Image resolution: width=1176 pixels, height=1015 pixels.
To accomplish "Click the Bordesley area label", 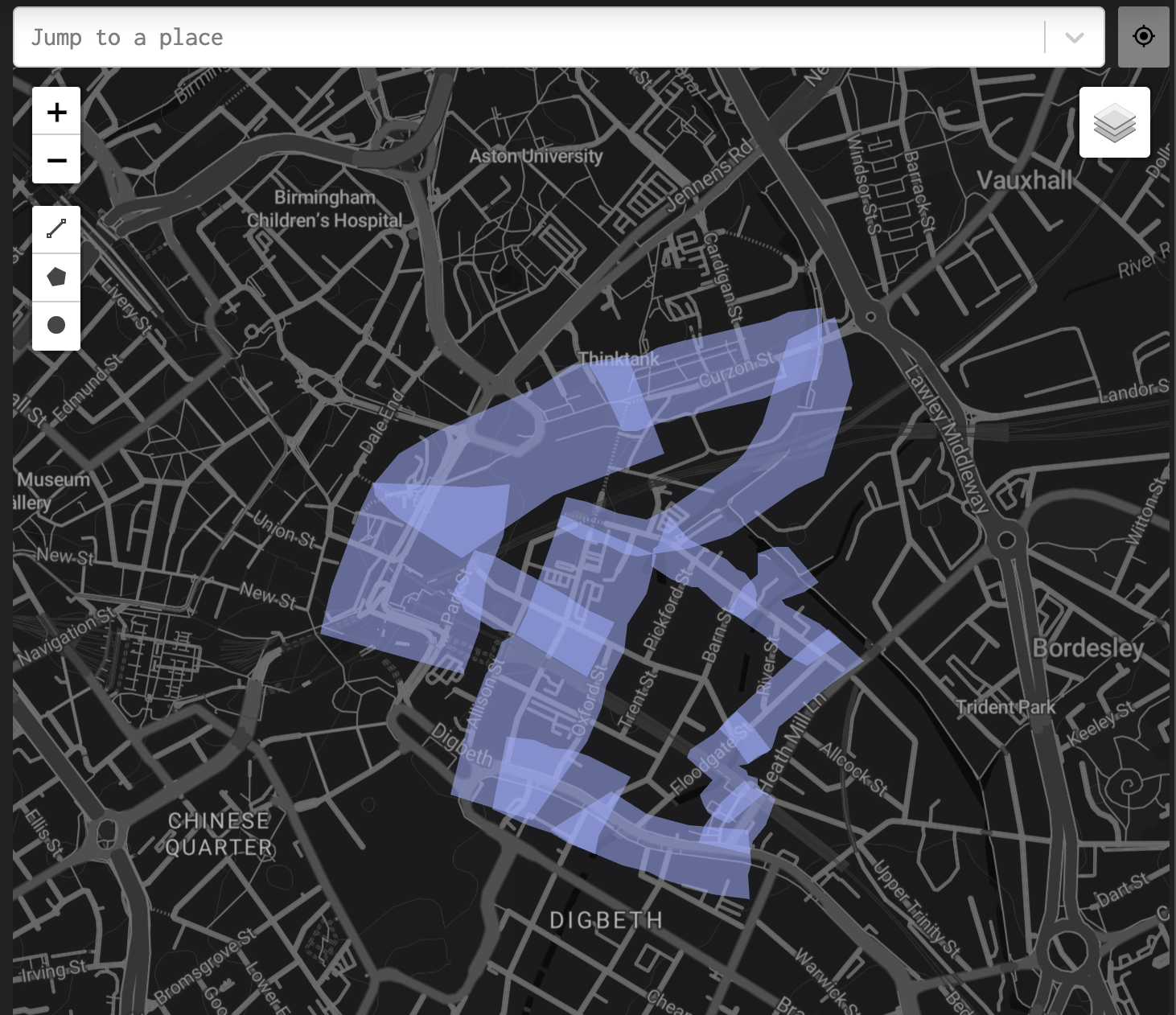I will tap(1088, 648).
